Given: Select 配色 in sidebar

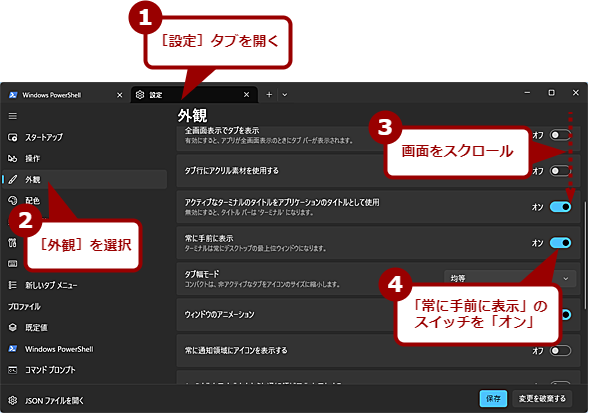Looking at the screenshot, I should [85, 201].
